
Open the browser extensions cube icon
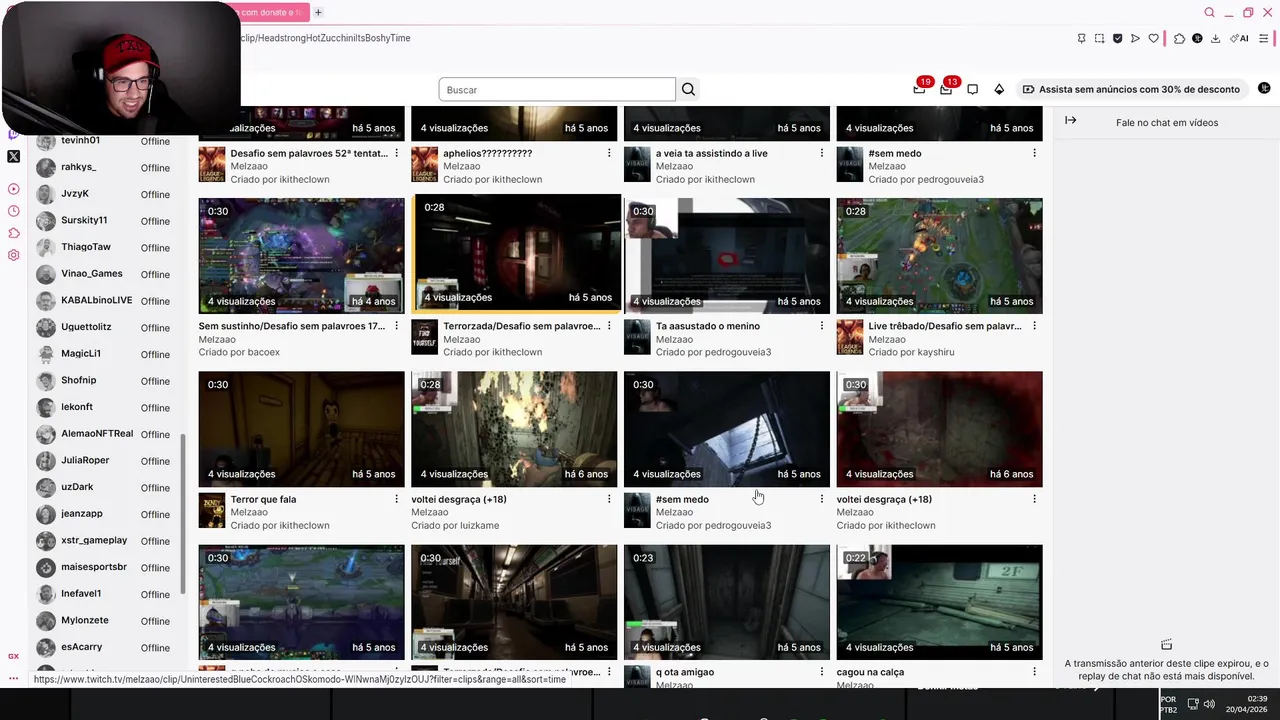click(1179, 38)
